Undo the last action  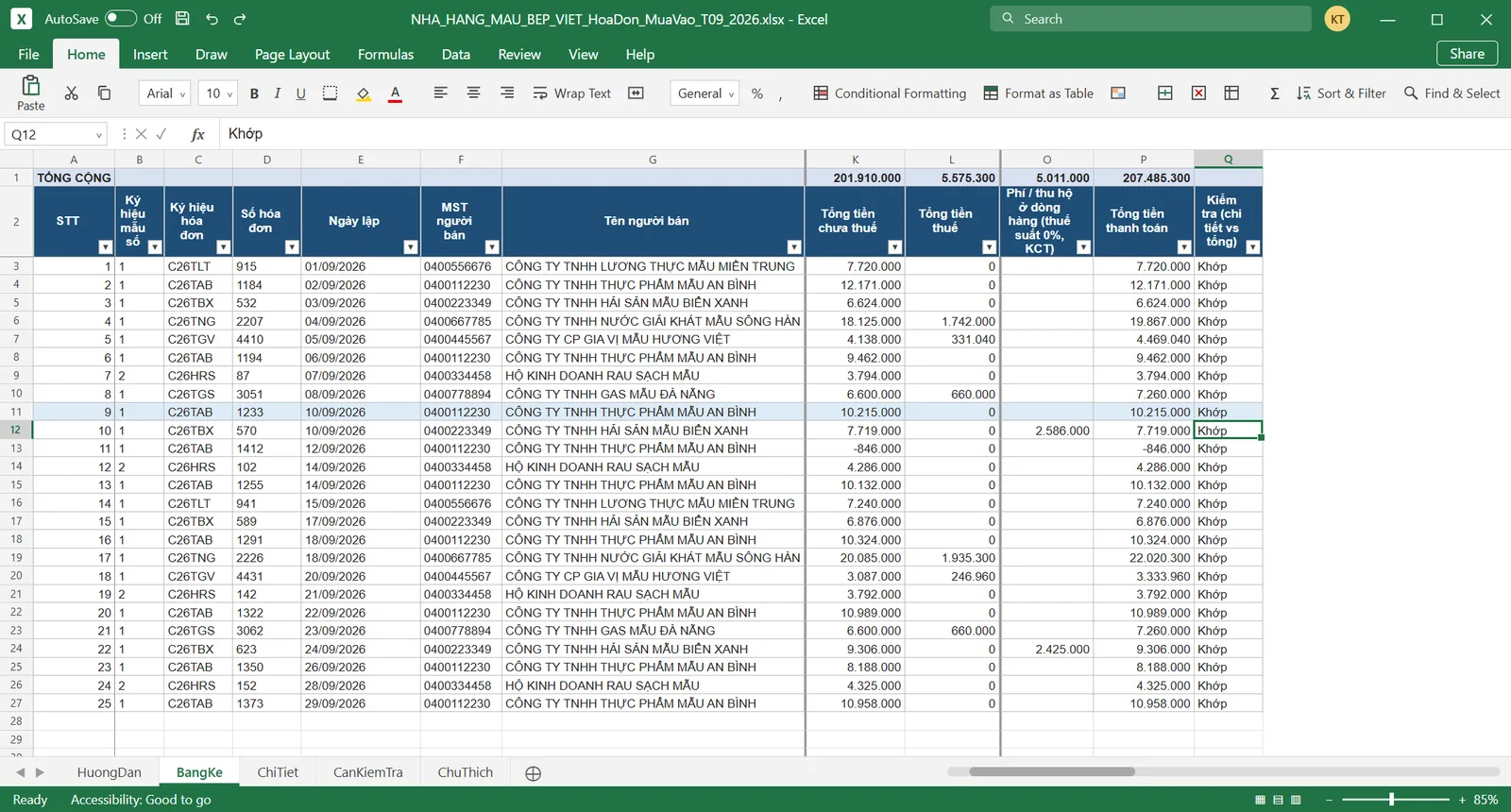point(212,19)
